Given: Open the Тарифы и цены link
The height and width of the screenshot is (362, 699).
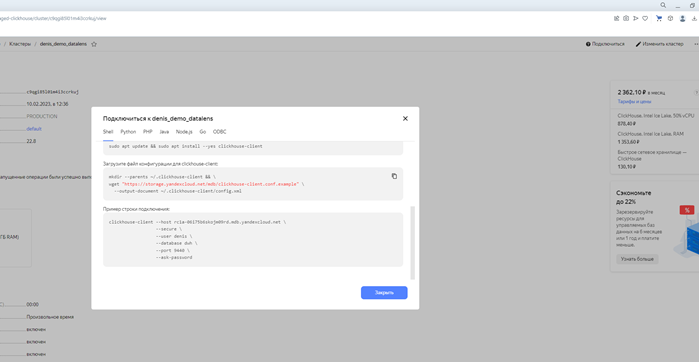Looking at the screenshot, I should (634, 102).
